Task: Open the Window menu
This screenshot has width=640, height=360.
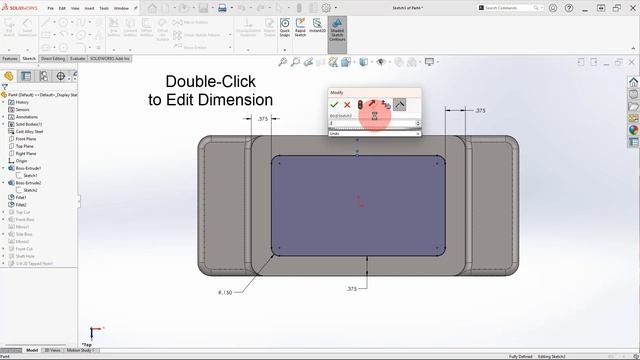Action: coord(121,8)
